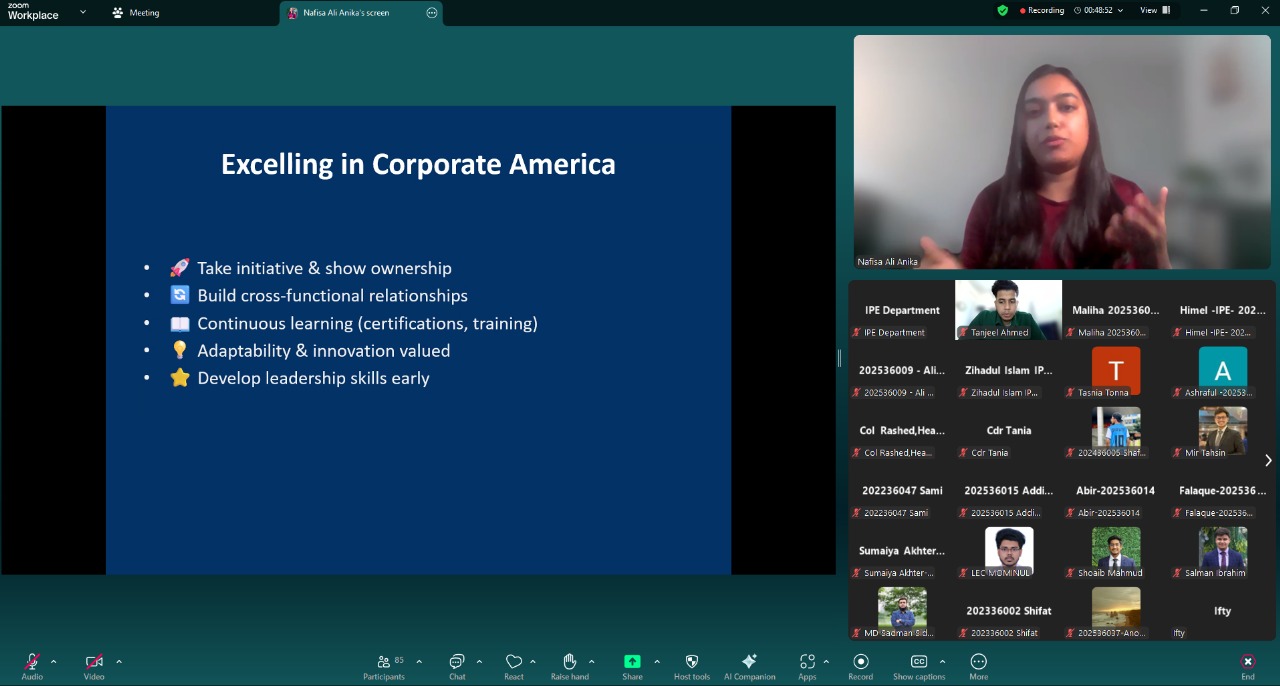The height and width of the screenshot is (686, 1280).
Task: Click the red End meeting button
Action: click(1247, 662)
